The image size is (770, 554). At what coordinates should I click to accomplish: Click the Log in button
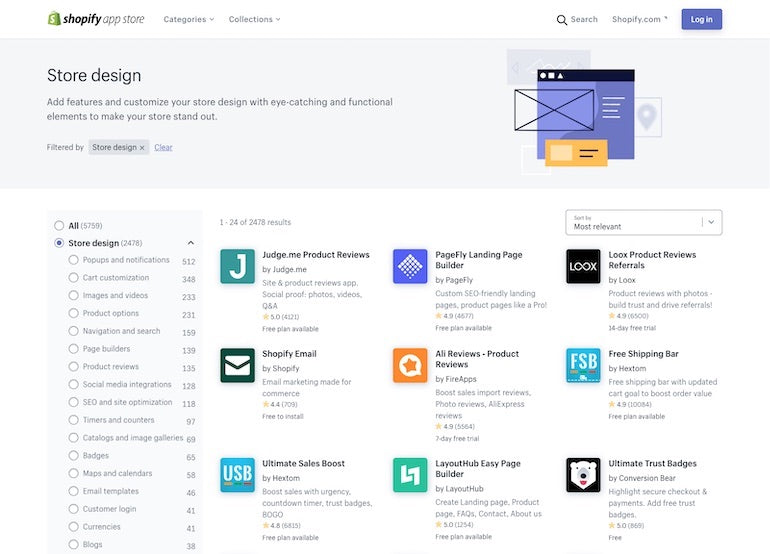click(x=701, y=19)
